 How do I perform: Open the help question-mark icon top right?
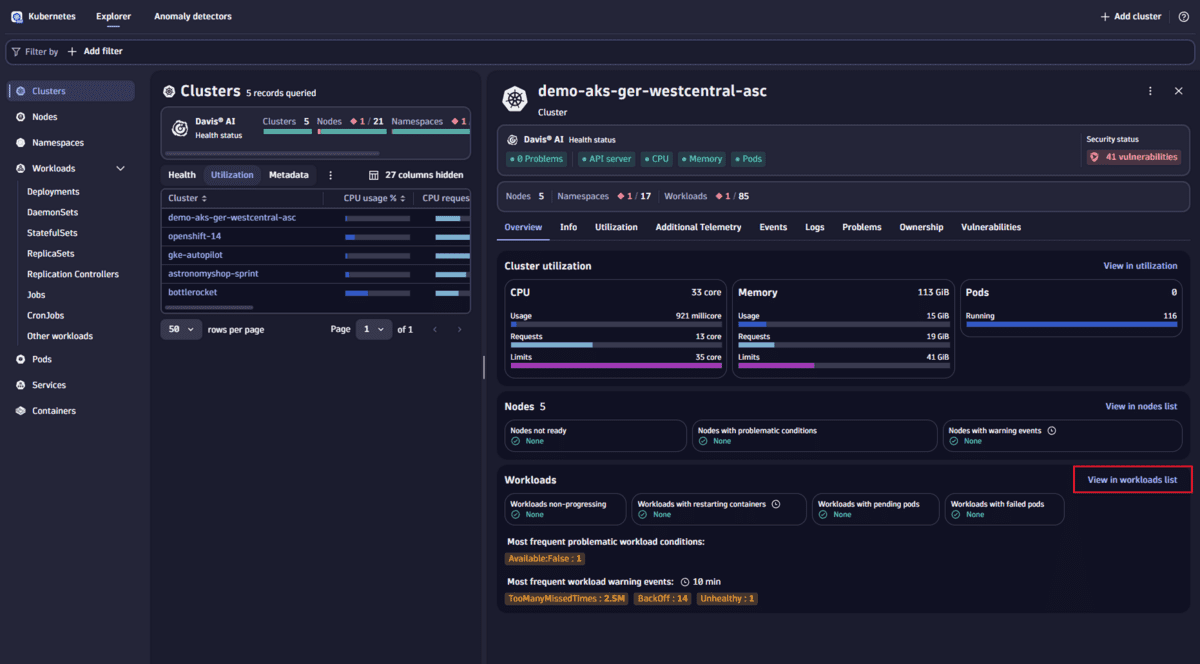click(x=1183, y=16)
